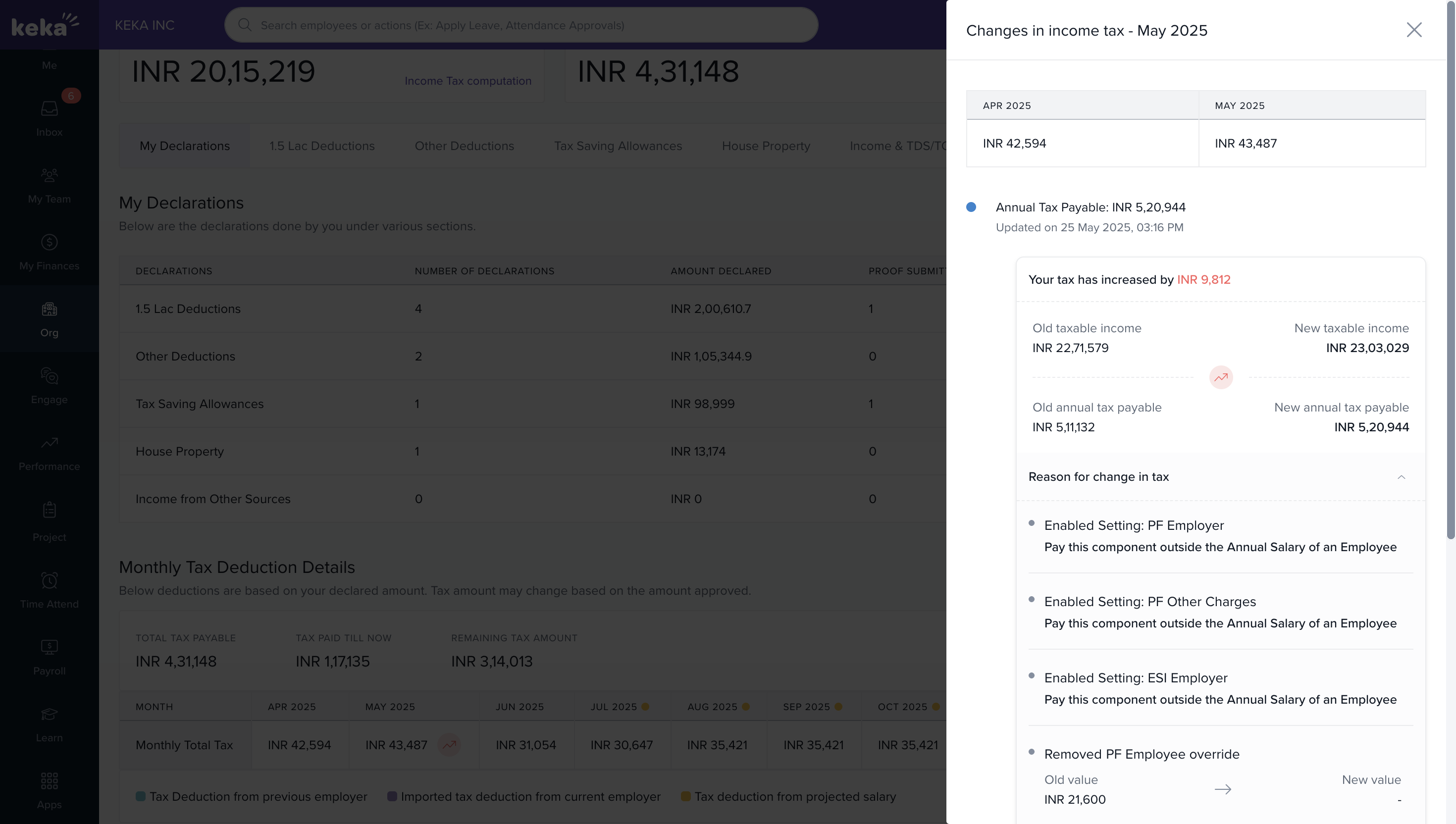Click tax increase trend icon beside May 2025
The width and height of the screenshot is (1456, 824).
pos(449,745)
